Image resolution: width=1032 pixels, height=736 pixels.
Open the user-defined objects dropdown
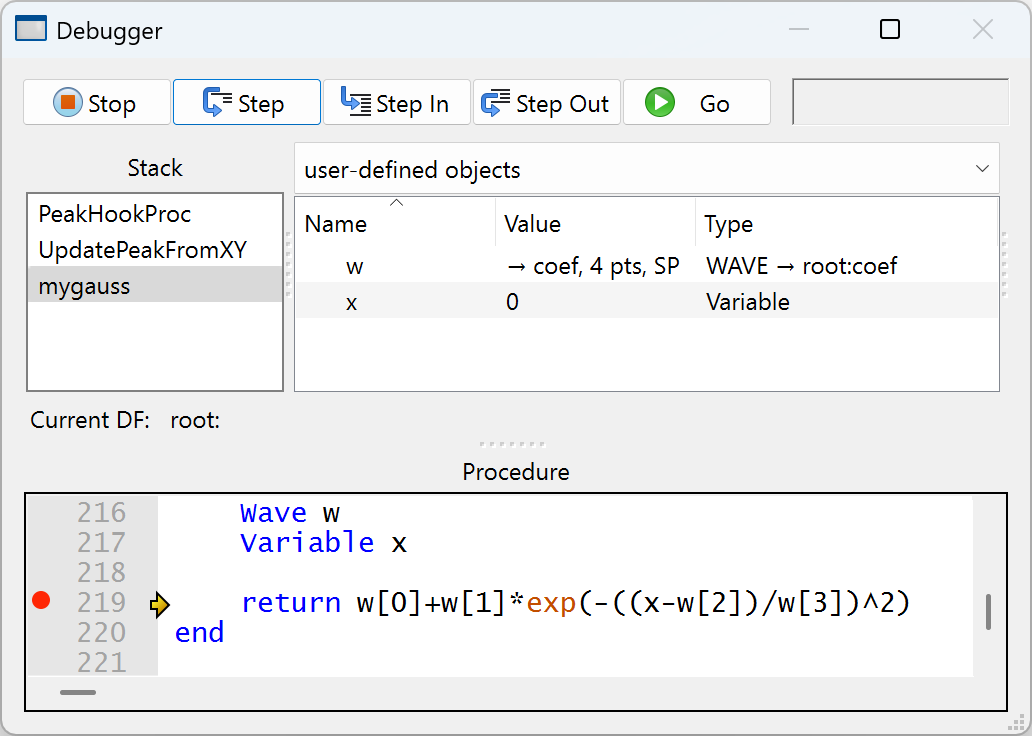(x=646, y=169)
